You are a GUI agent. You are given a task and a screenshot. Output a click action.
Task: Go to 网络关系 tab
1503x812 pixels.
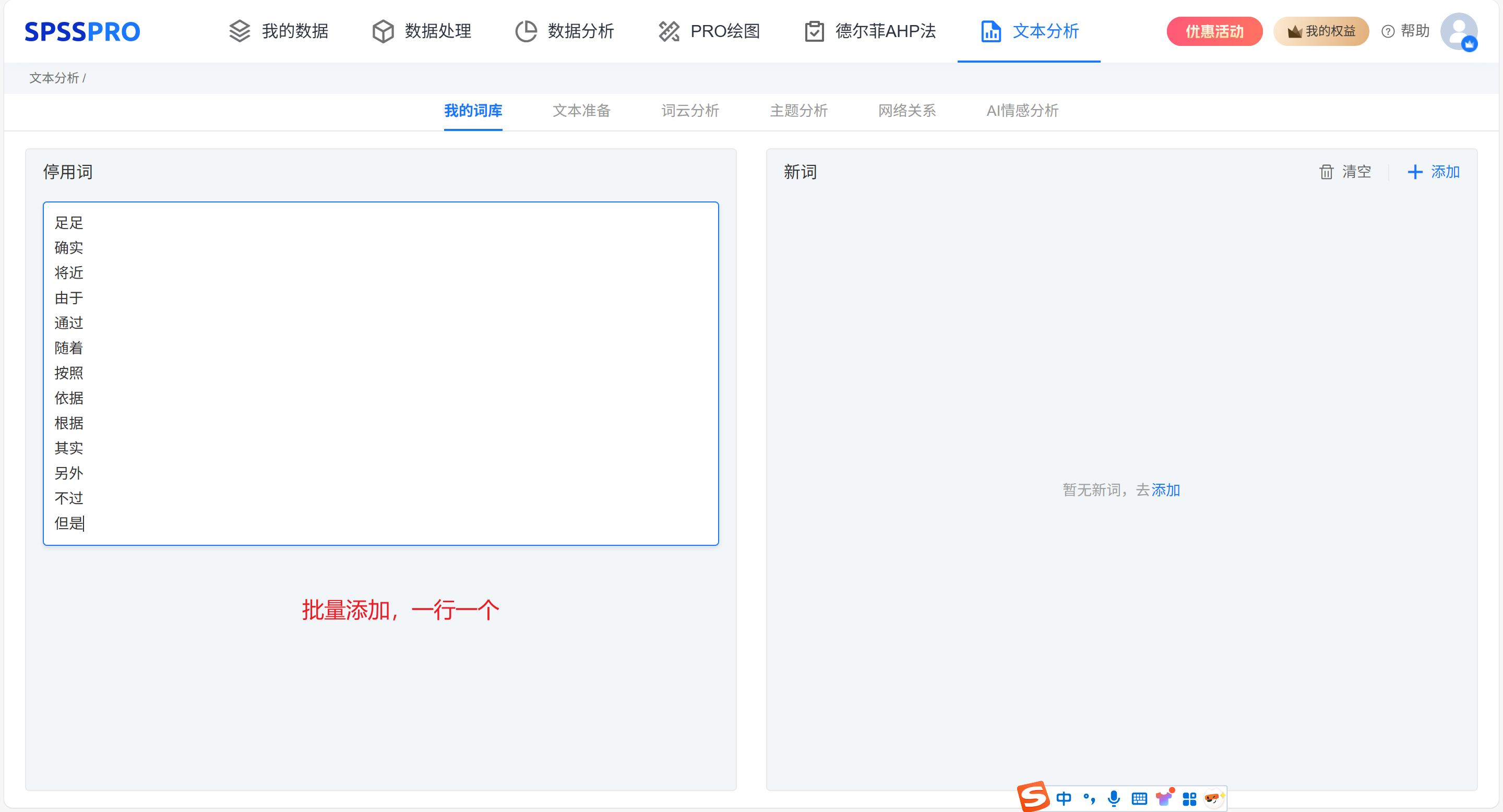[906, 111]
